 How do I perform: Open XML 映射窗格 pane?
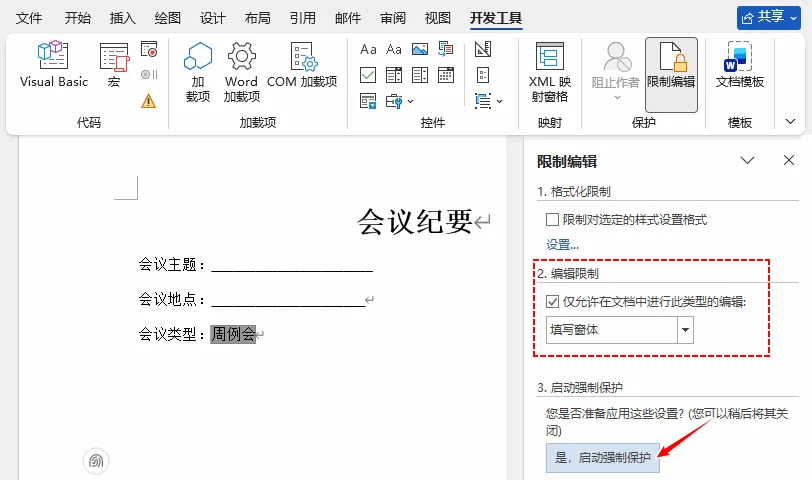click(x=549, y=71)
